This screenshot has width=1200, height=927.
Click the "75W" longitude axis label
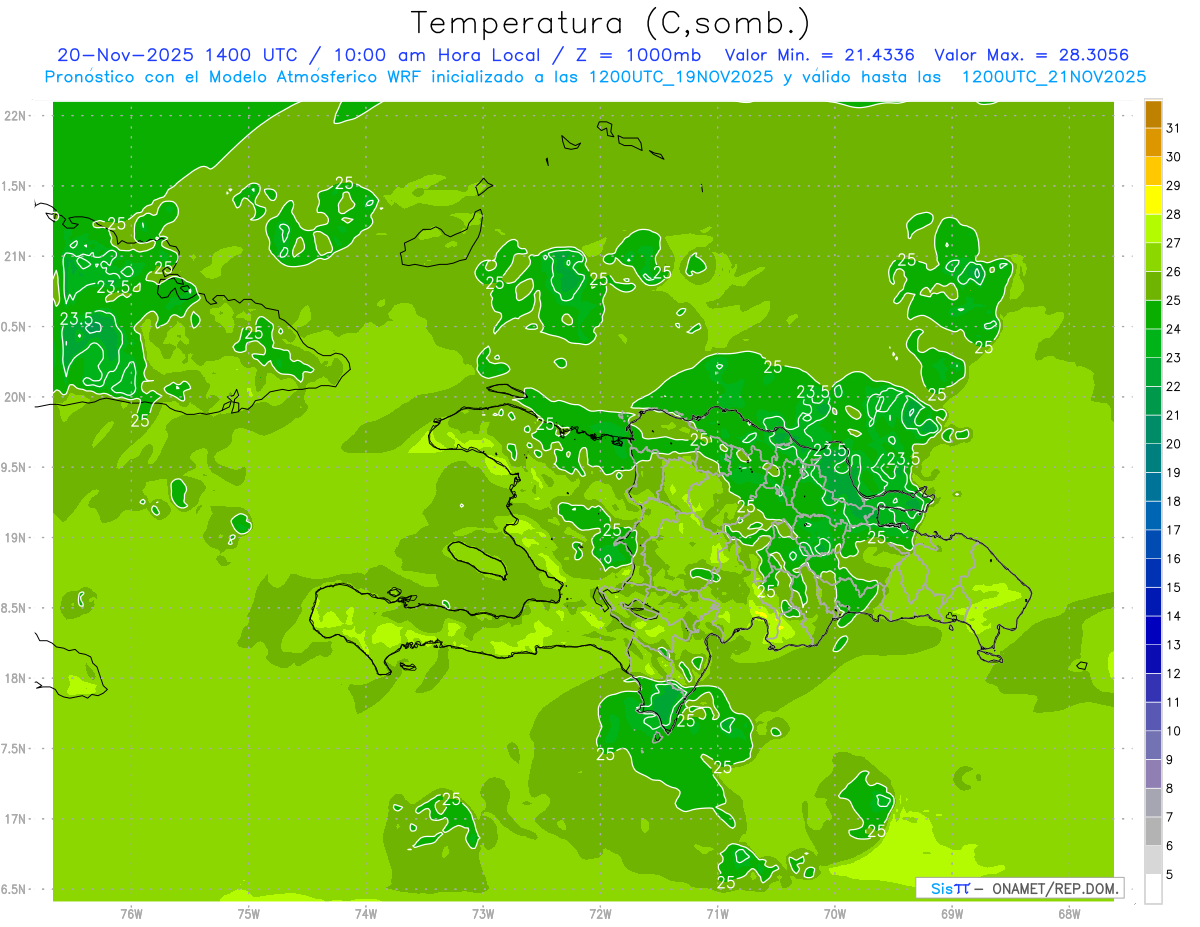click(x=248, y=914)
